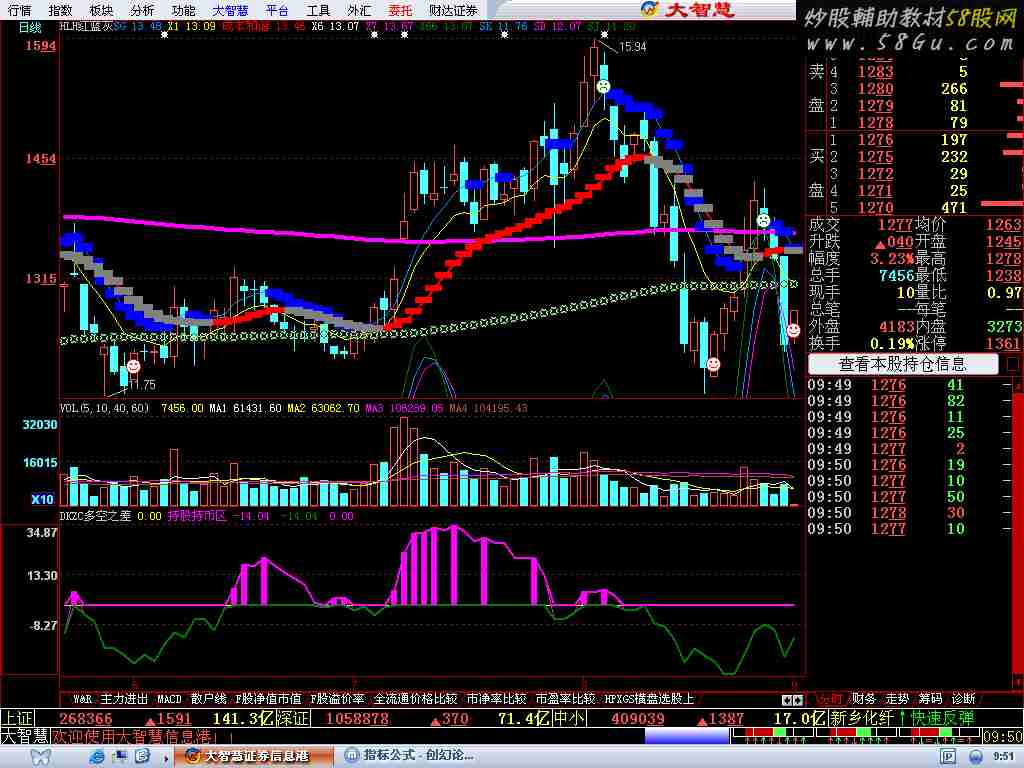Click the smiley under the deepest cyan candle at far right
Screen dimensions: 1024x768
click(714, 364)
